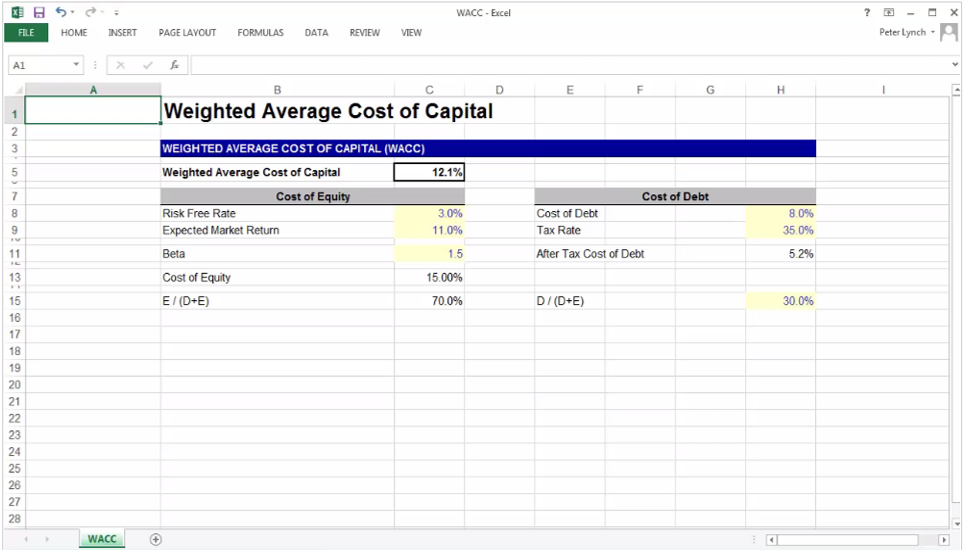963x550 pixels.
Task: Select the Cost of Debt 8.0% cell
Action: tap(781, 214)
